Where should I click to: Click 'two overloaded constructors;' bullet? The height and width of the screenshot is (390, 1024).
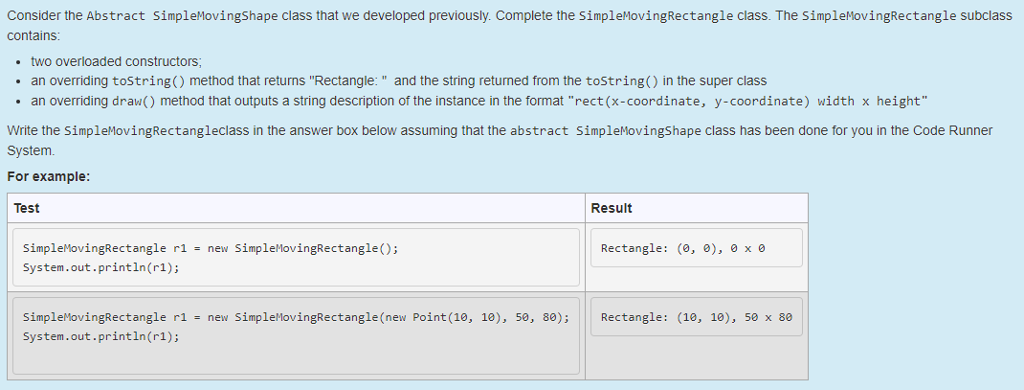[x=116, y=62]
